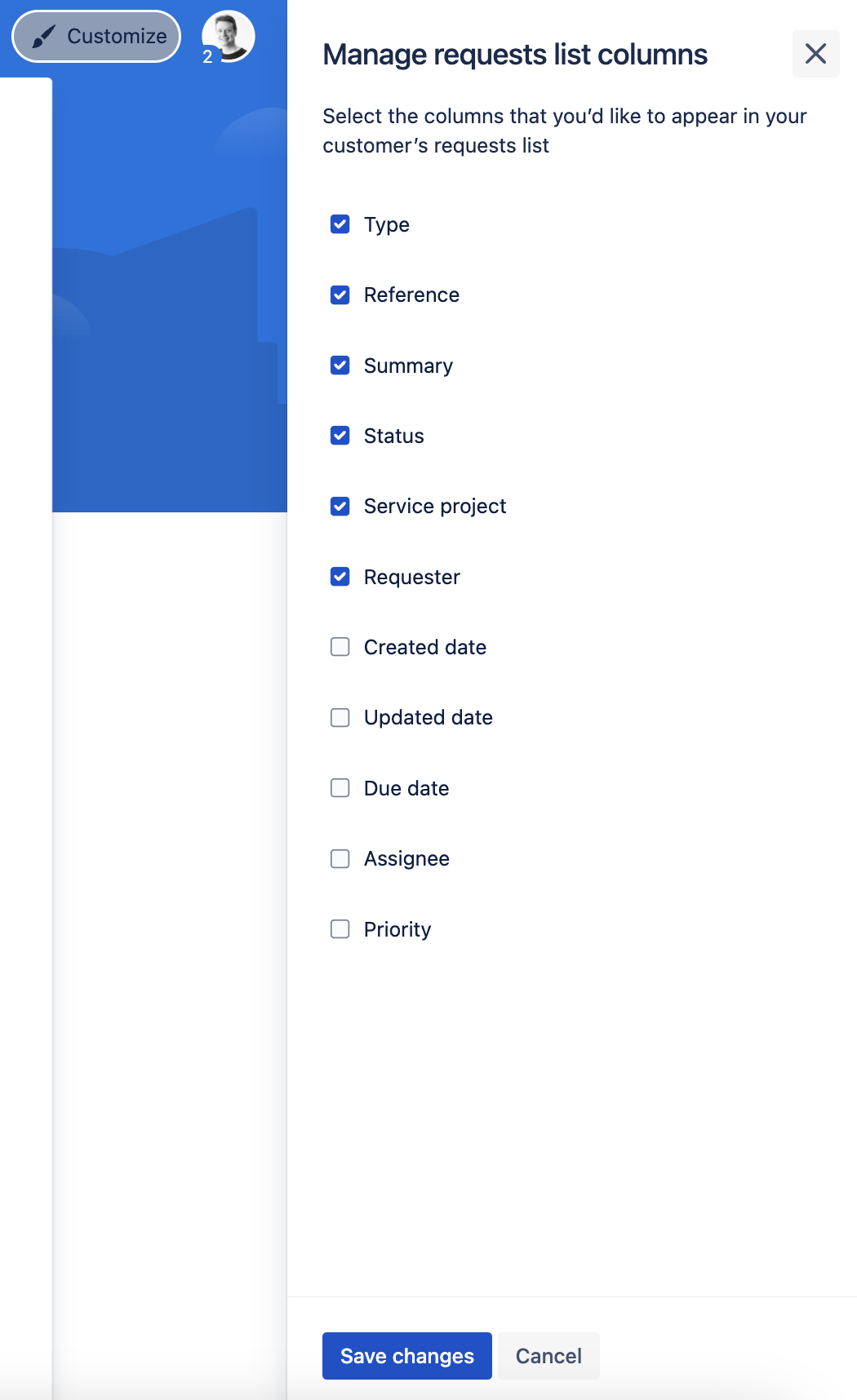The width and height of the screenshot is (857, 1400).
Task: Enable the Due date column
Action: (340, 787)
